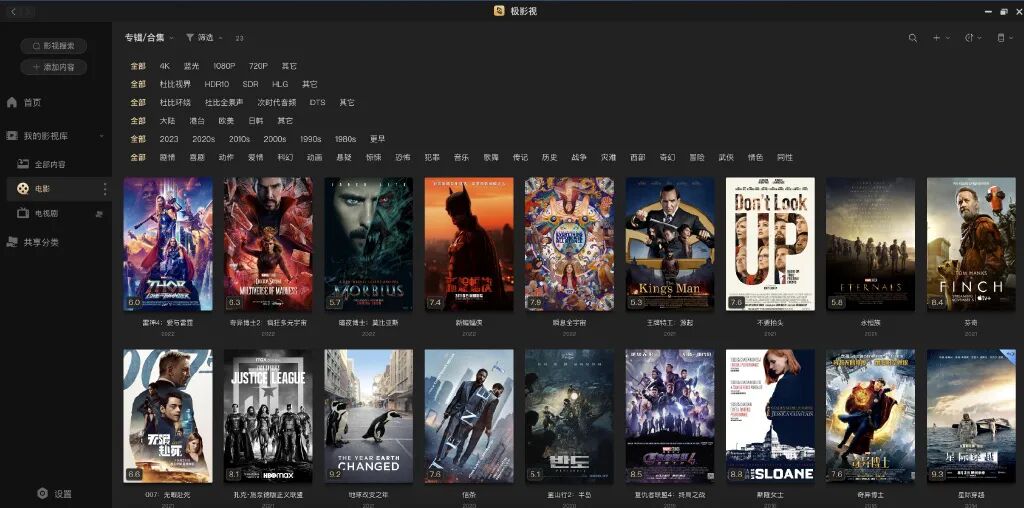
Task: Filter year by 1990s
Action: click(311, 139)
